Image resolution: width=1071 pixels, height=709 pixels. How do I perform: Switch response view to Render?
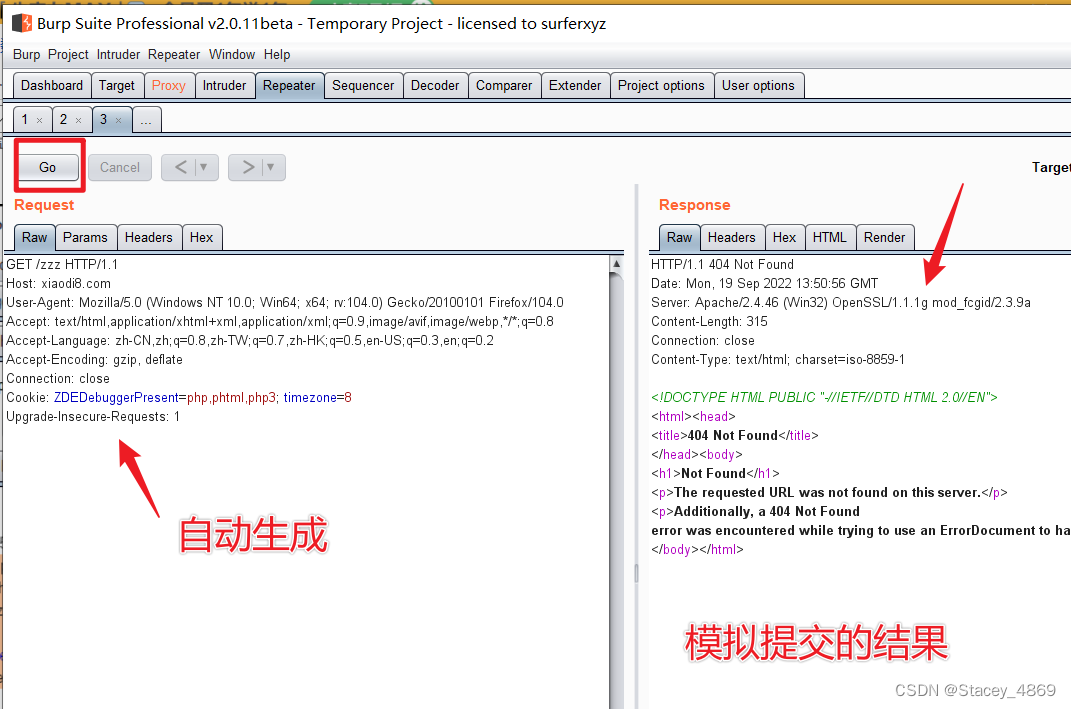pyautogui.click(x=885, y=238)
